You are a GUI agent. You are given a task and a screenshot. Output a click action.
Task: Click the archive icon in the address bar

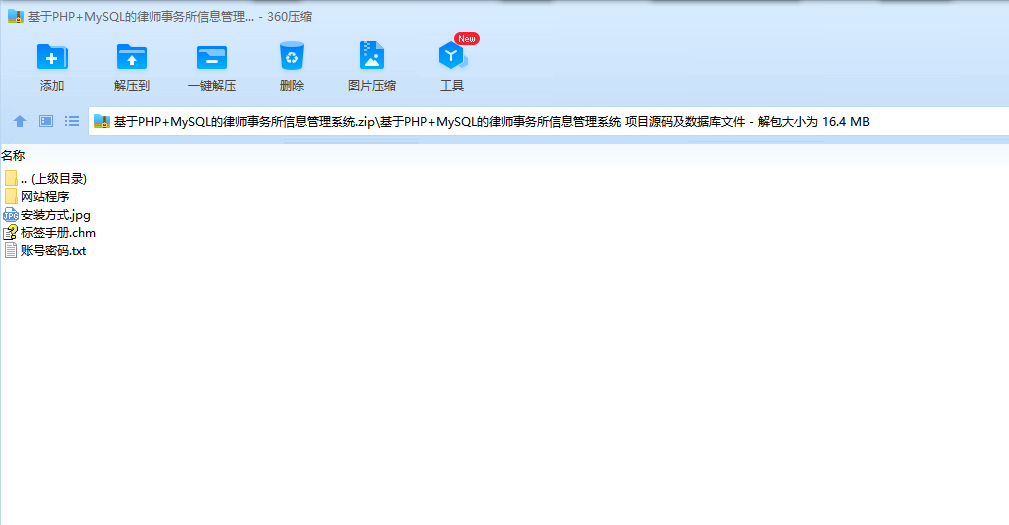[102, 122]
